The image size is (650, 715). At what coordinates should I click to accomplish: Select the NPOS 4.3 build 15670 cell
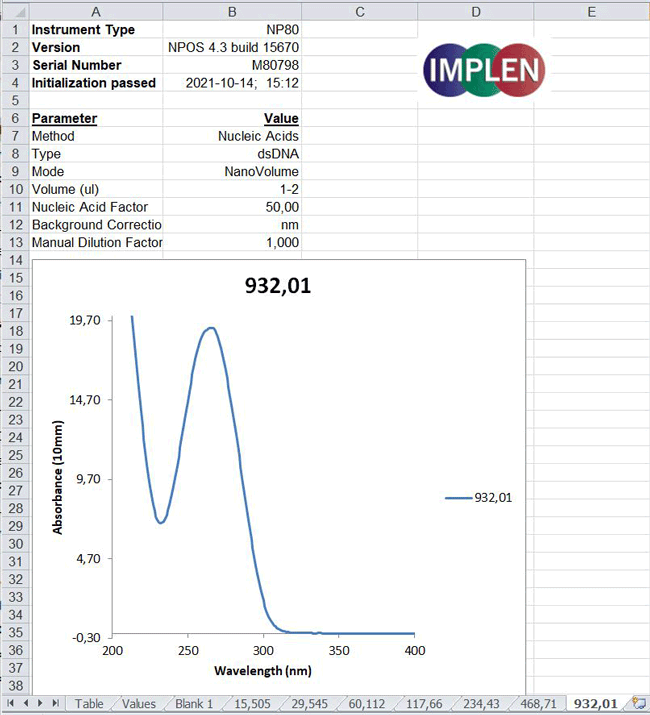tap(232, 47)
